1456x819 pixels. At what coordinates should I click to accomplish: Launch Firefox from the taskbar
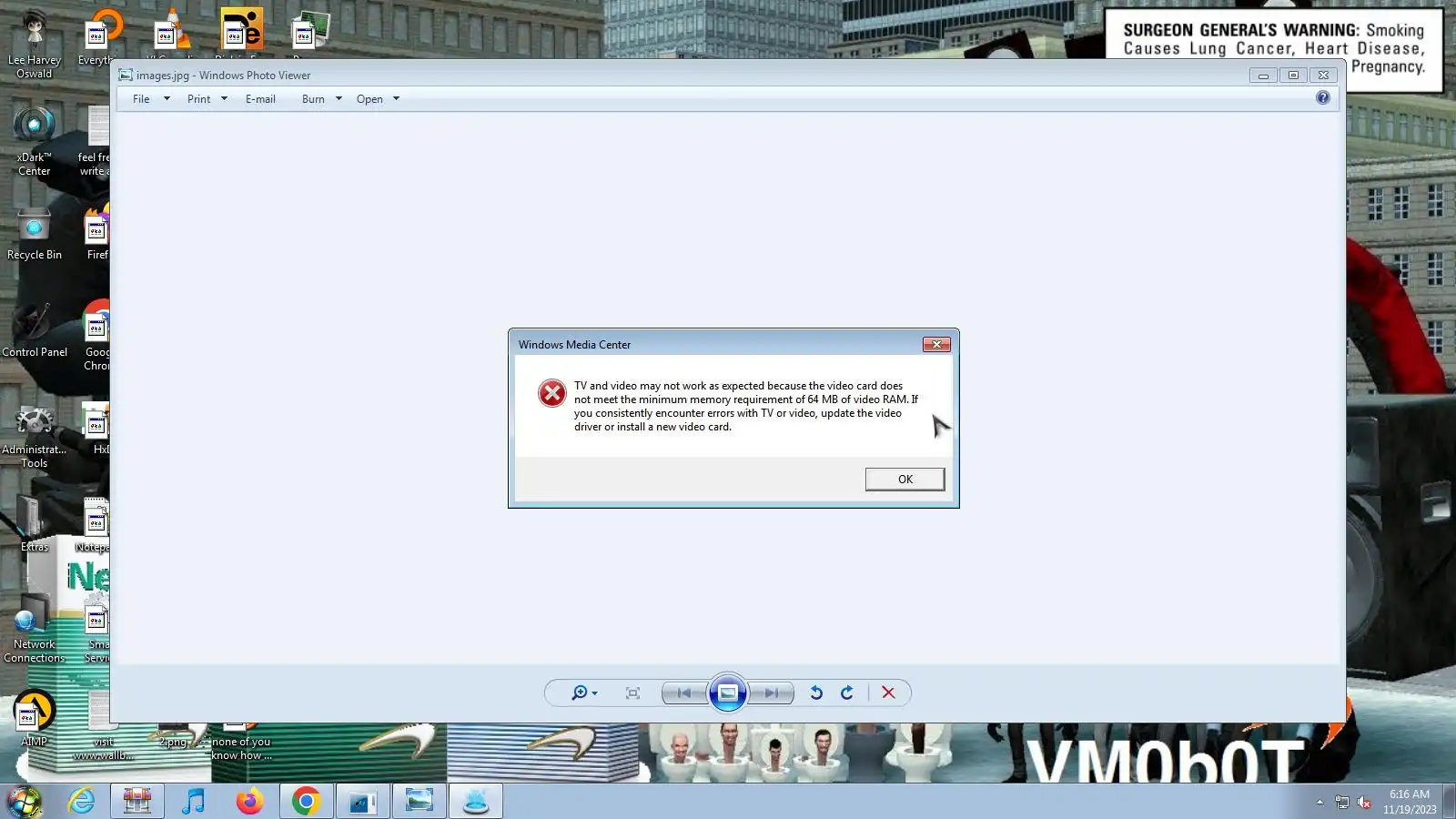click(249, 801)
